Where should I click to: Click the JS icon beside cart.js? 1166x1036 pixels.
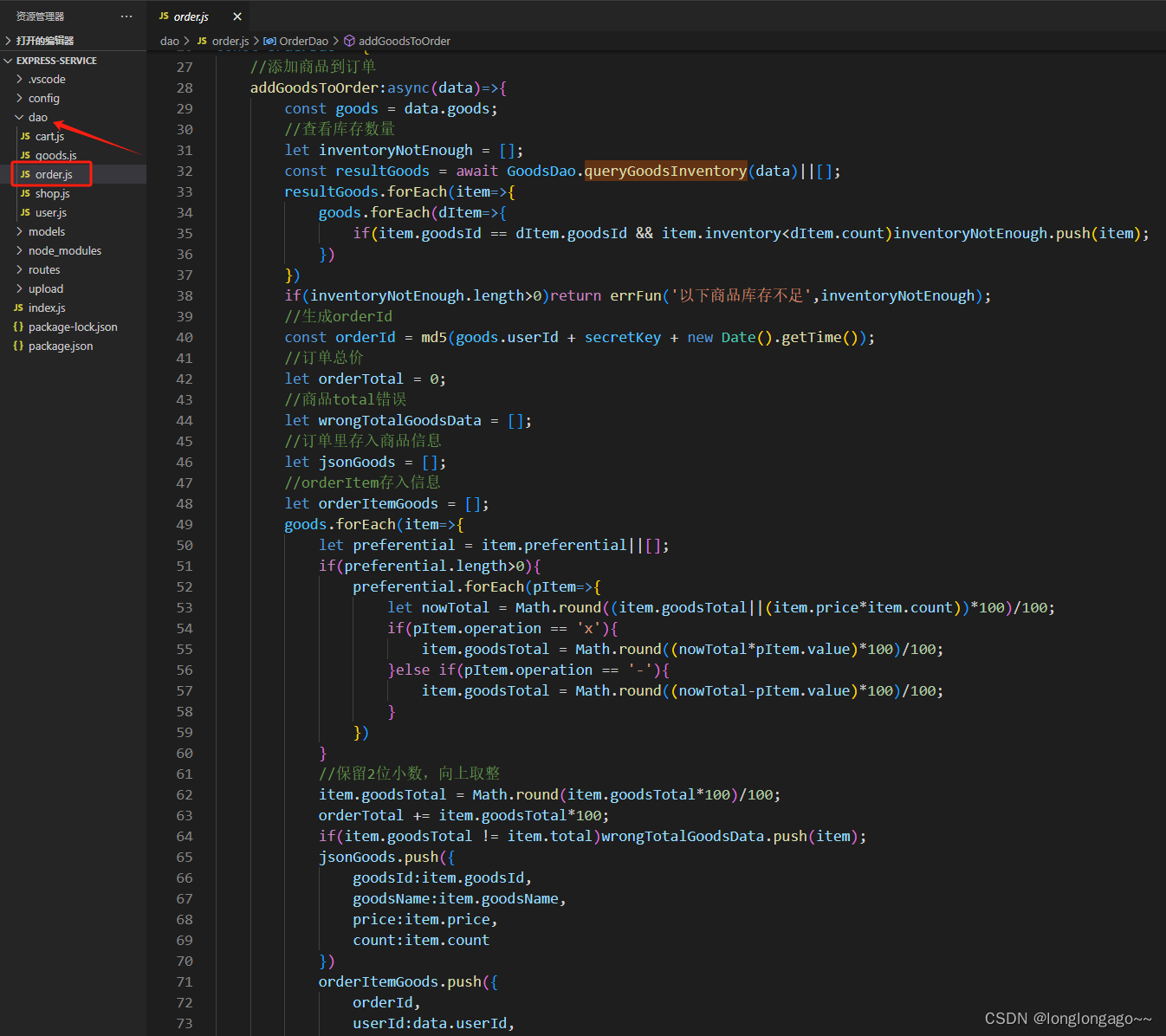pyautogui.click(x=25, y=136)
